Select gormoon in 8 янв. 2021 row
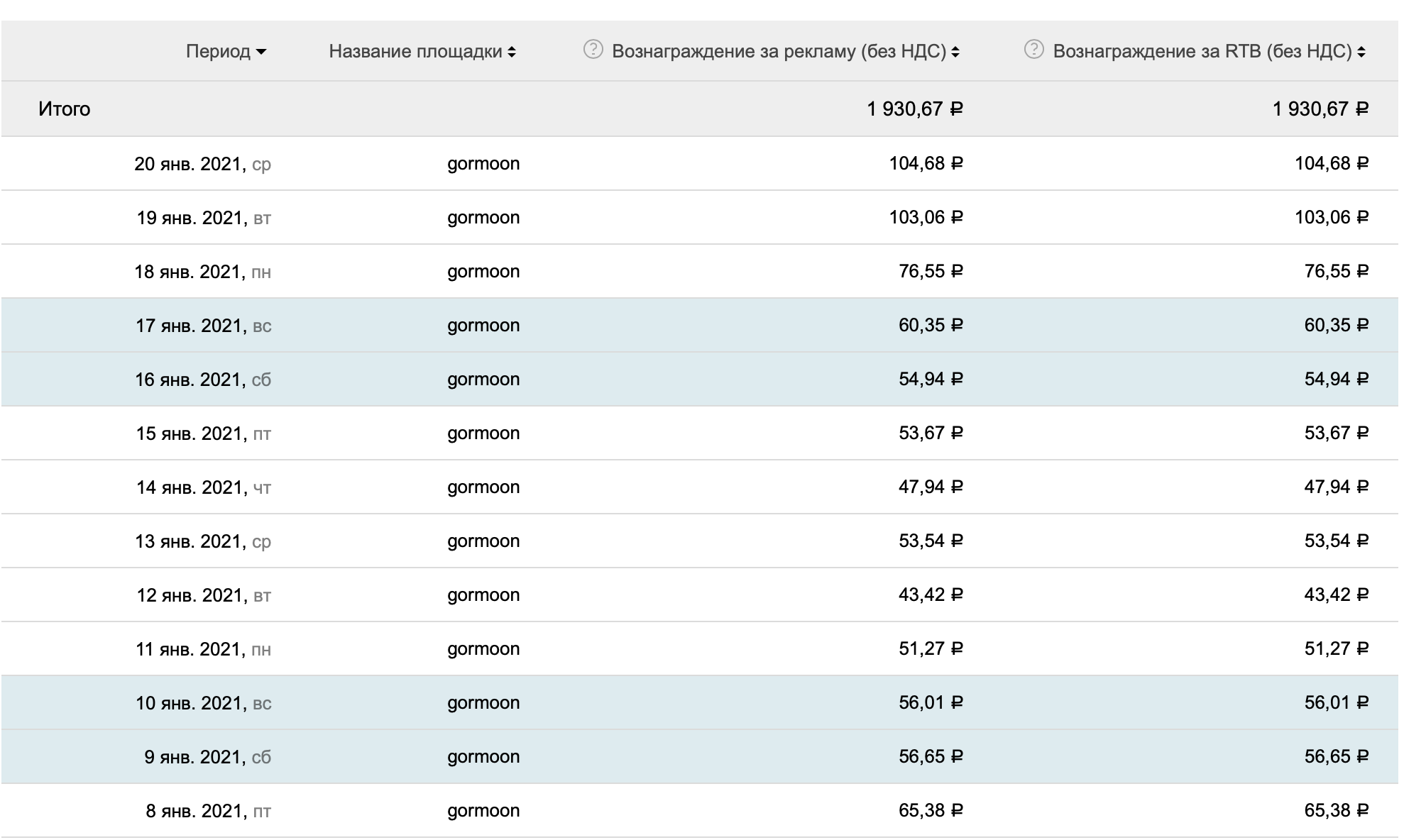 [483, 811]
